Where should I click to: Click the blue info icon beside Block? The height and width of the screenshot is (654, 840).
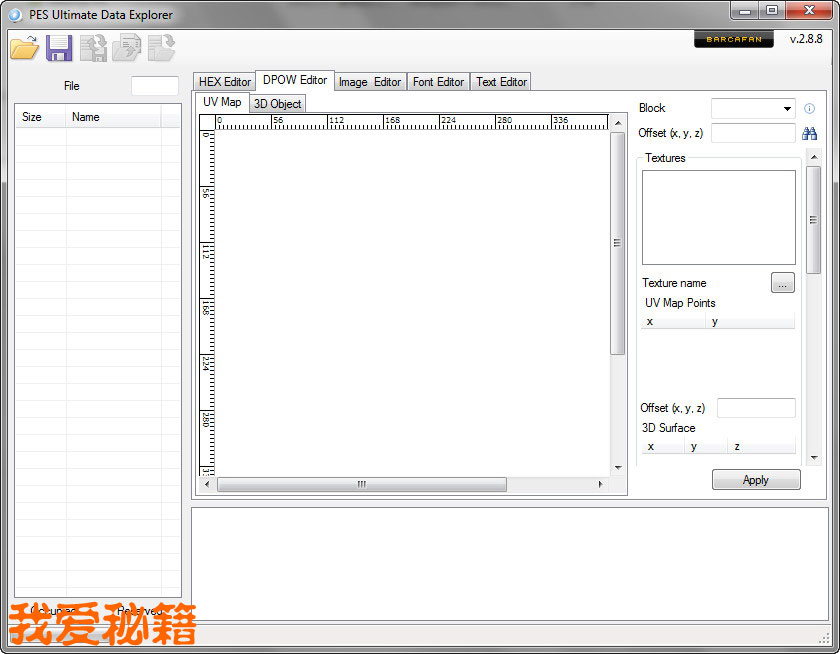[x=810, y=108]
